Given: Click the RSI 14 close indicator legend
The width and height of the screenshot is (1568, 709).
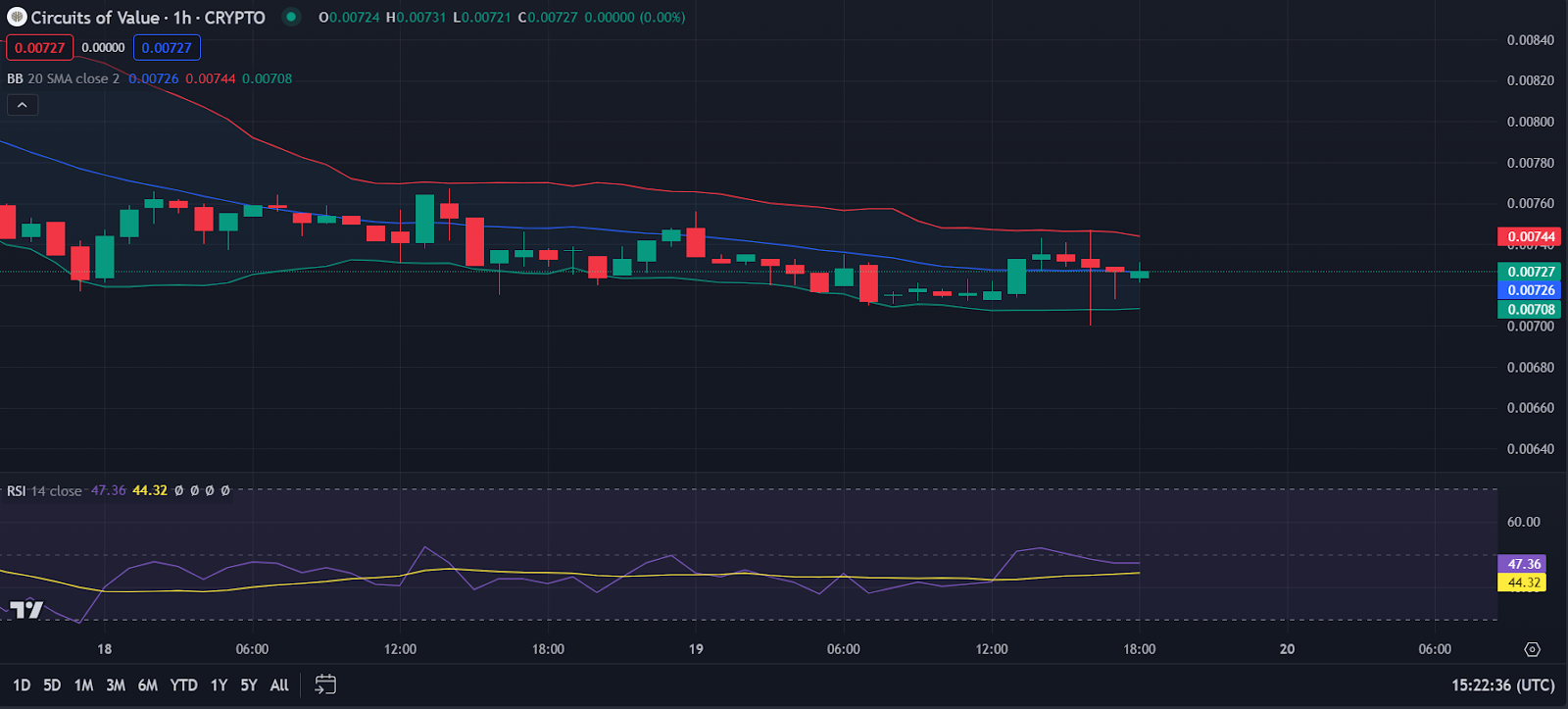Looking at the screenshot, I should (44, 490).
